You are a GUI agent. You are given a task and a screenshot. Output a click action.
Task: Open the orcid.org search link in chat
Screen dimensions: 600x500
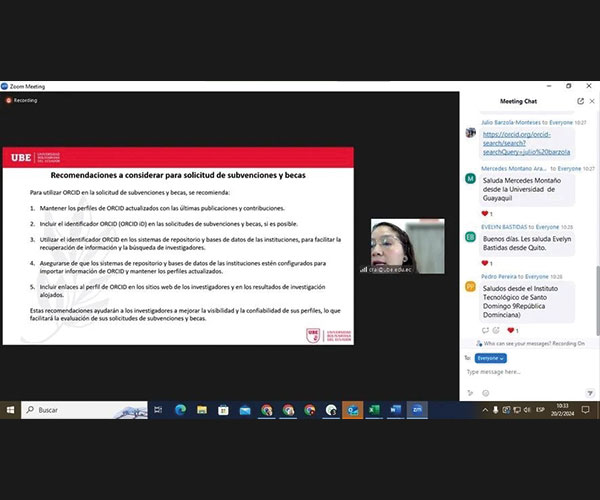(x=526, y=143)
